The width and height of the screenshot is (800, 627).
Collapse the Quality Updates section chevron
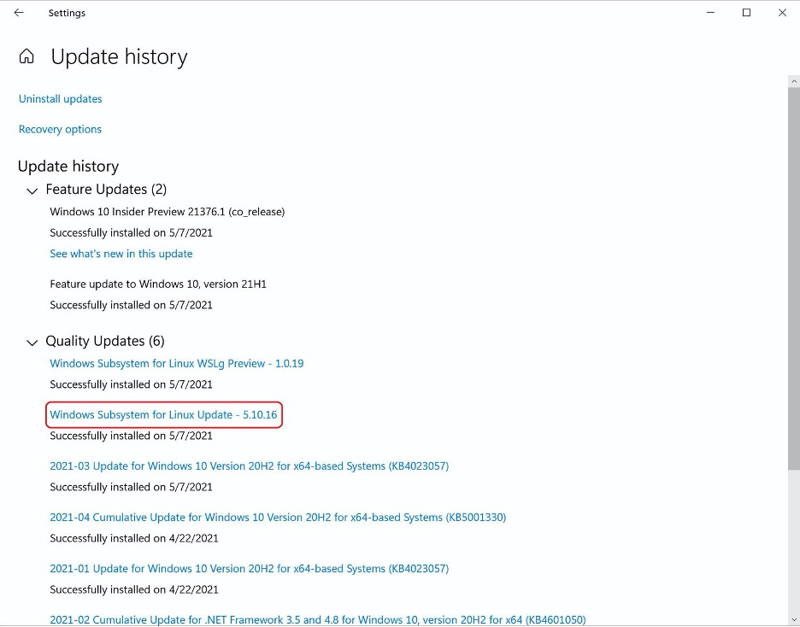point(32,342)
